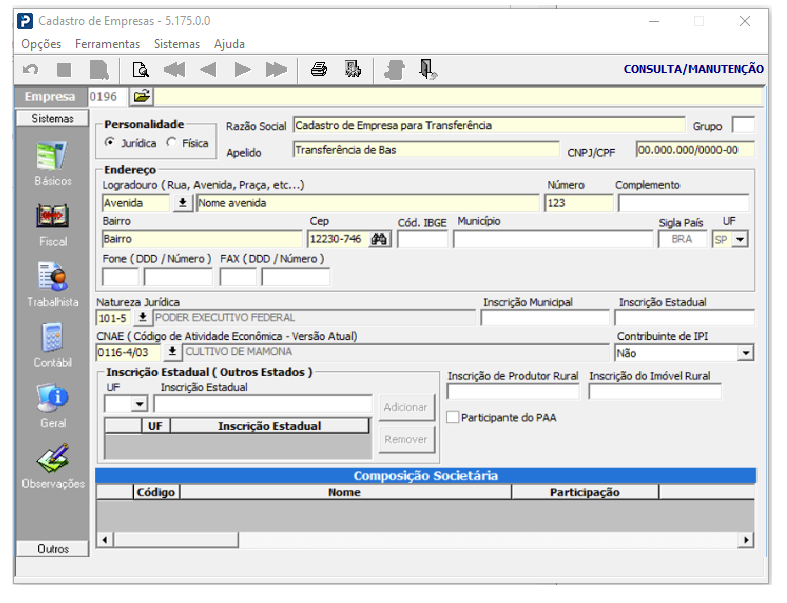Image resolution: width=787 pixels, height=603 pixels.
Task: Click the print preview magnifier icon
Action: coord(141,70)
